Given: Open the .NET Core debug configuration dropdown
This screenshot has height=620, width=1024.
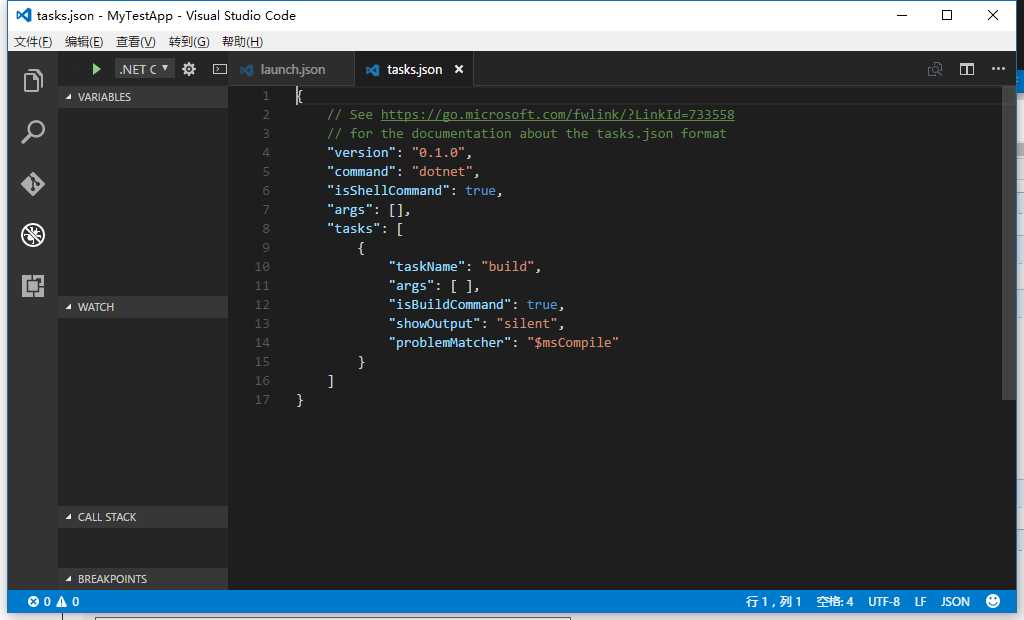Looking at the screenshot, I should (x=144, y=69).
